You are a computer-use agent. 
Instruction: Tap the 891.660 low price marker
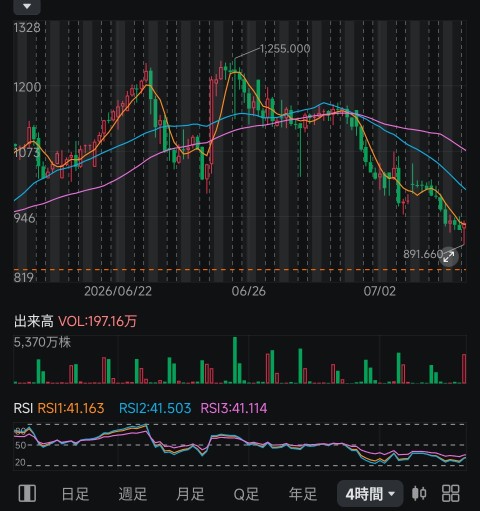tap(423, 254)
